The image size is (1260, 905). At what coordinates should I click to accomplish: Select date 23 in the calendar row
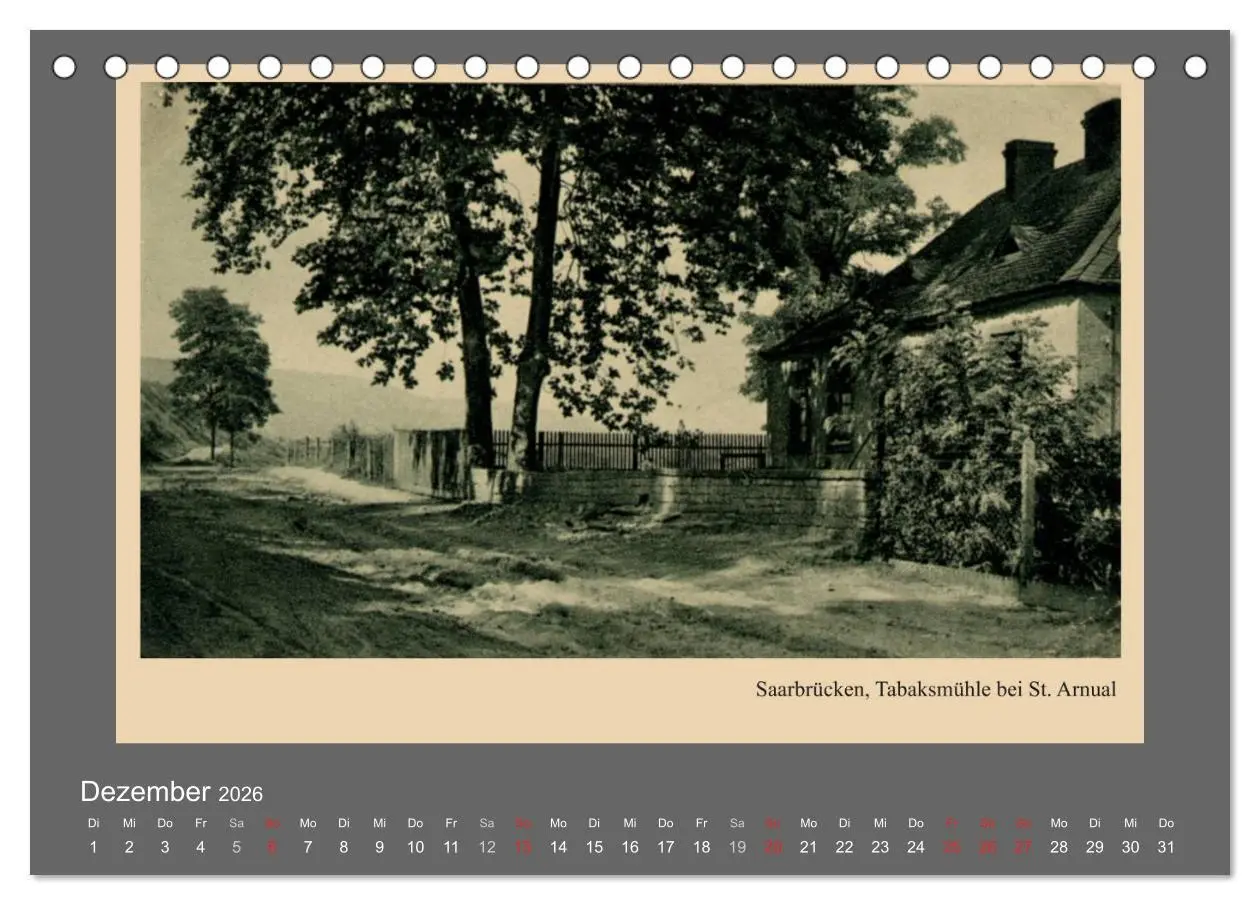pos(880,847)
